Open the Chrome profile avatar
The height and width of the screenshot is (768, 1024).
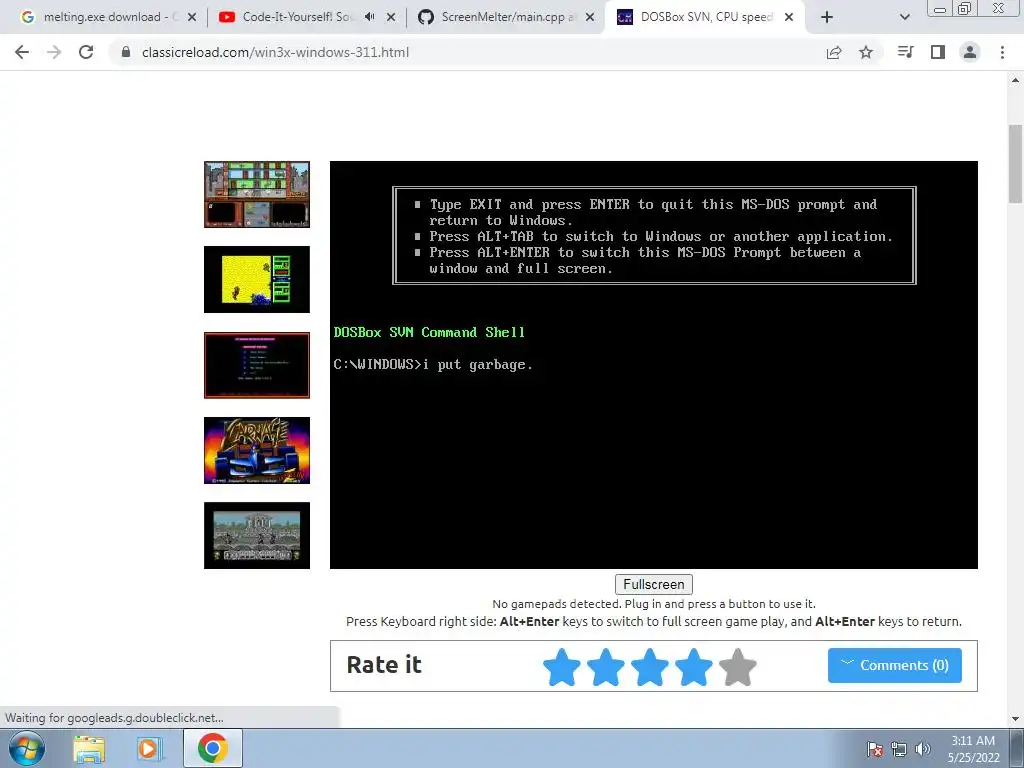[x=970, y=52]
